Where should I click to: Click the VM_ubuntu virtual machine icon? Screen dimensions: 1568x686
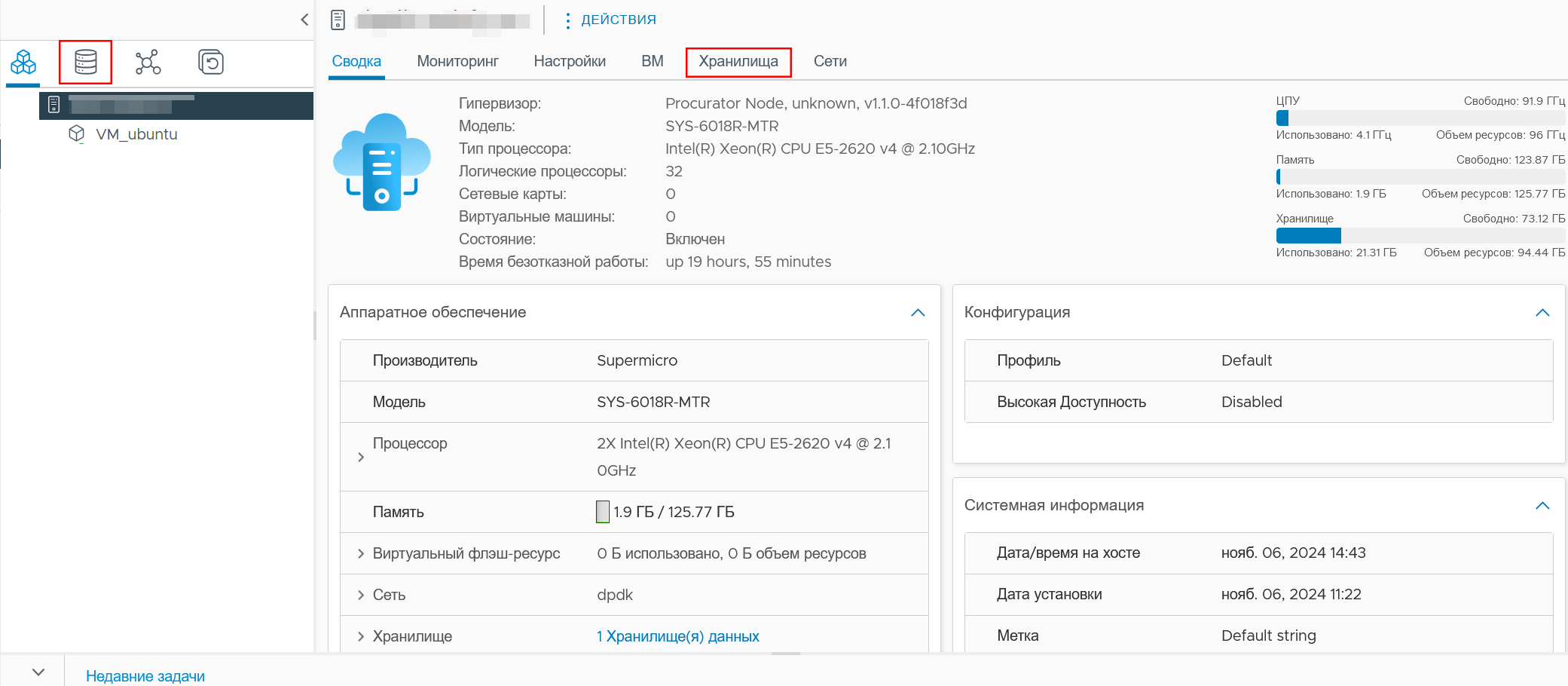pos(76,134)
